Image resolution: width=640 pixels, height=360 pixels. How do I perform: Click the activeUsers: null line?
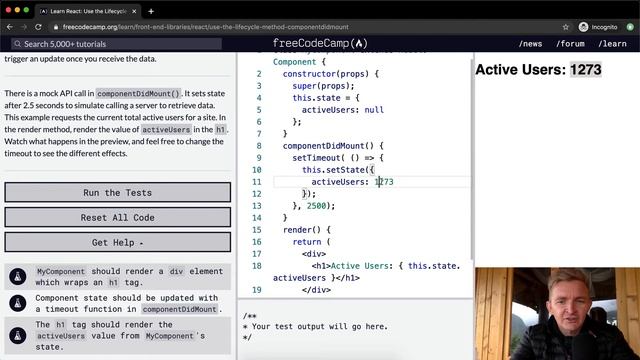pyautogui.click(x=342, y=110)
